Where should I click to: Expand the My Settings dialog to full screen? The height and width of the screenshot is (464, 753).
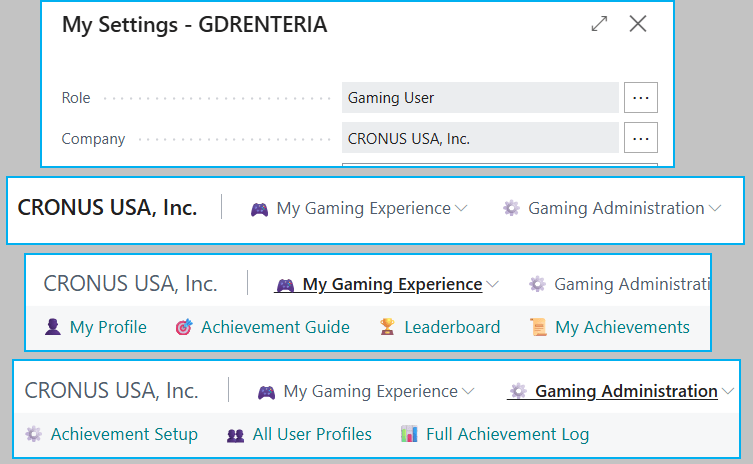[599, 24]
